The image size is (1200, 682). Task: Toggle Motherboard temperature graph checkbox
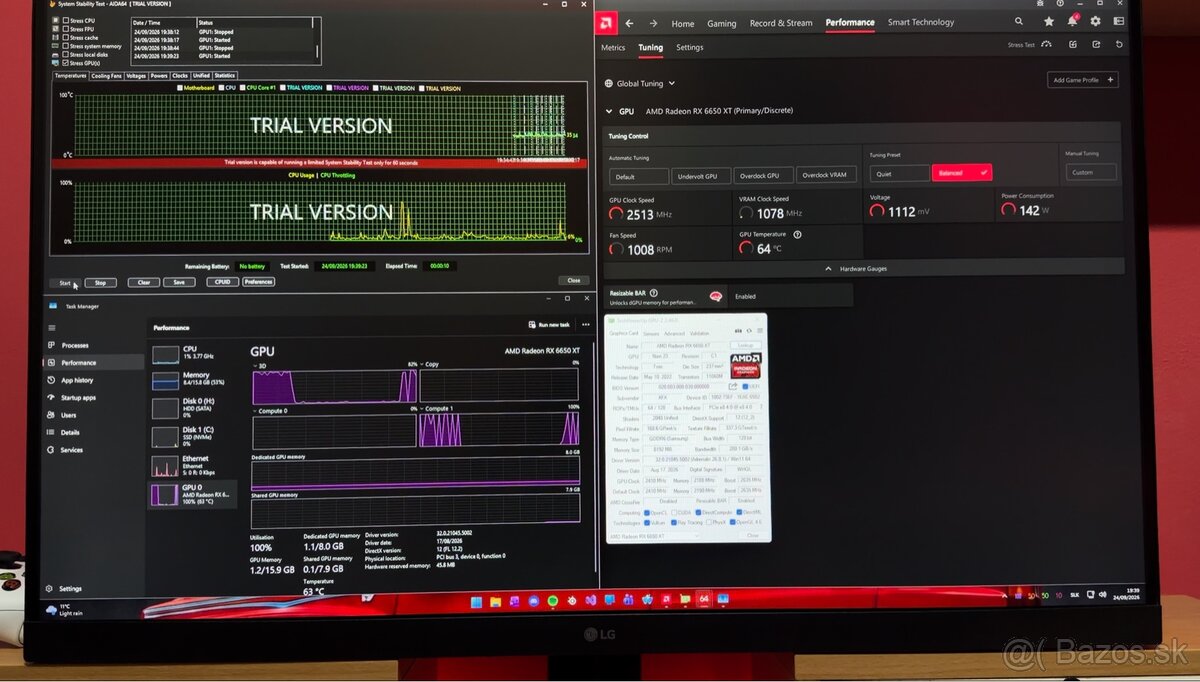click(x=180, y=88)
